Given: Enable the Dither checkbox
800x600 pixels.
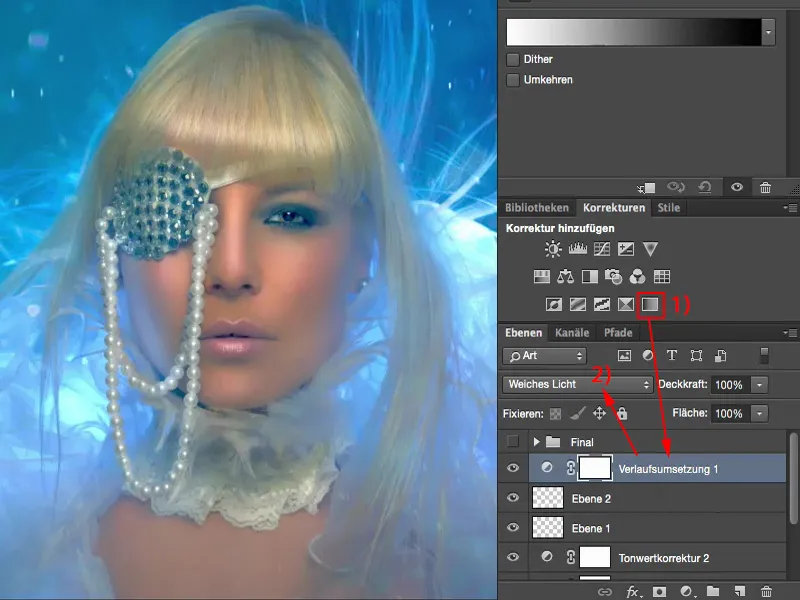Looking at the screenshot, I should 513,59.
